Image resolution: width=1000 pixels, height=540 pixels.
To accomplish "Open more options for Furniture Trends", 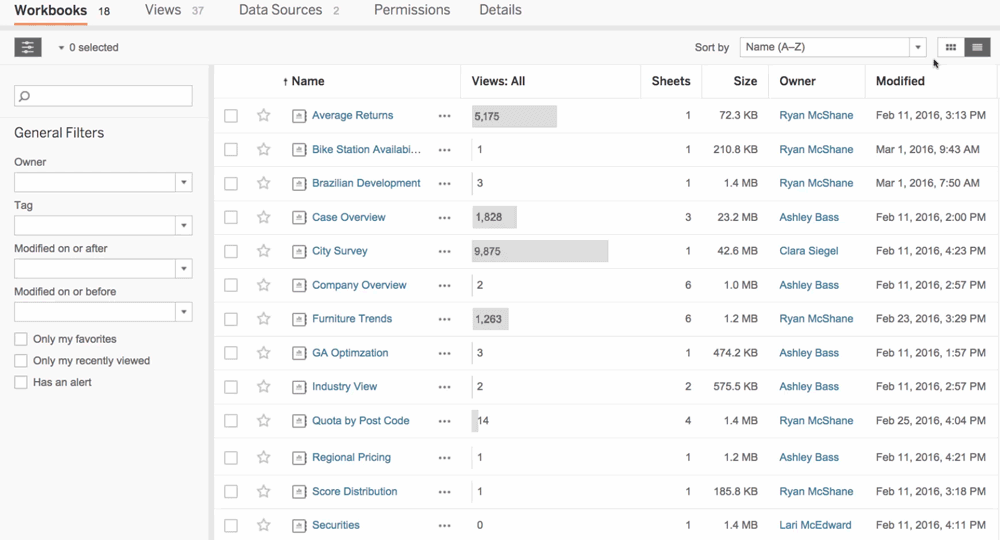I will (444, 320).
